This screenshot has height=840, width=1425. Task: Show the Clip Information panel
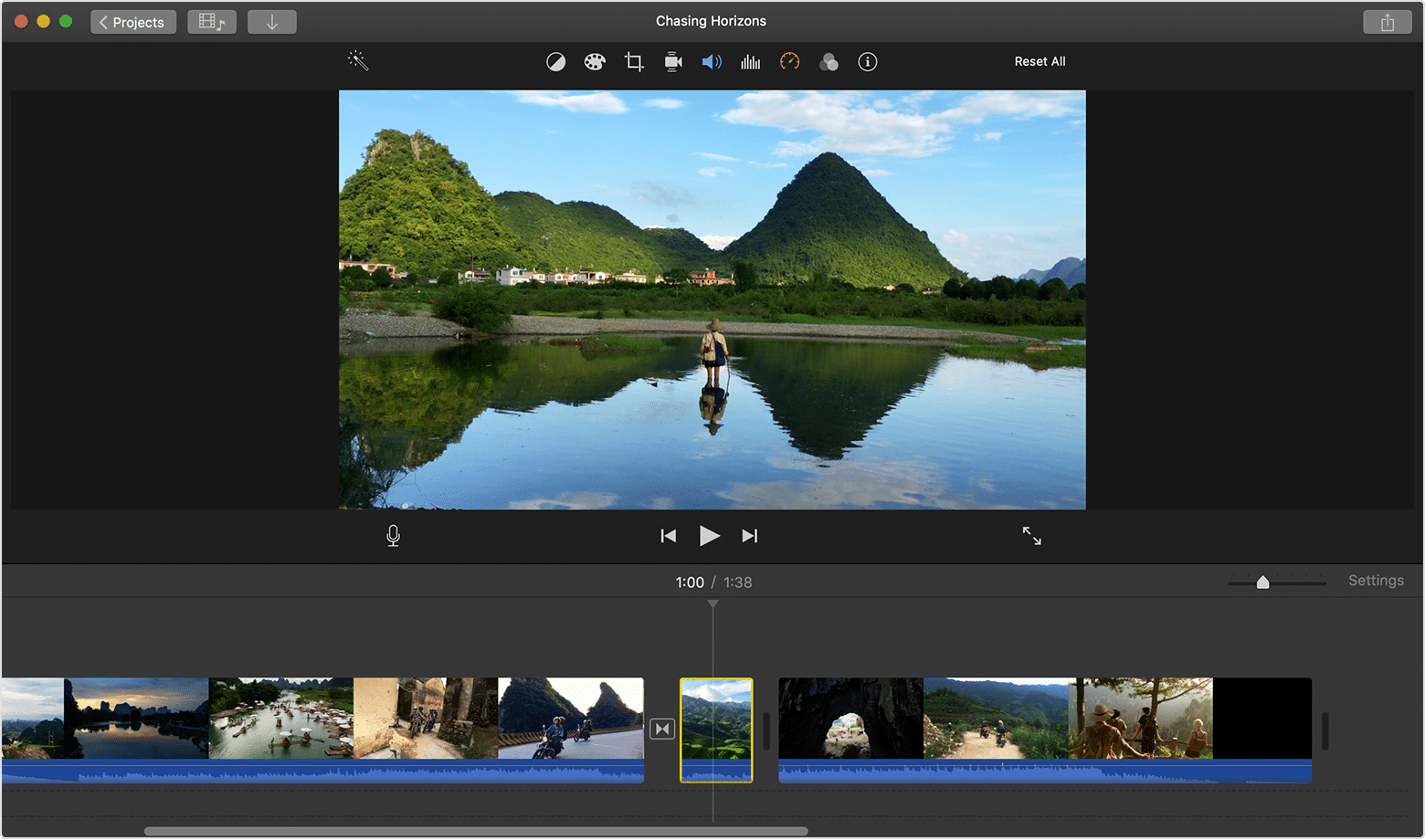pyautogui.click(x=867, y=61)
